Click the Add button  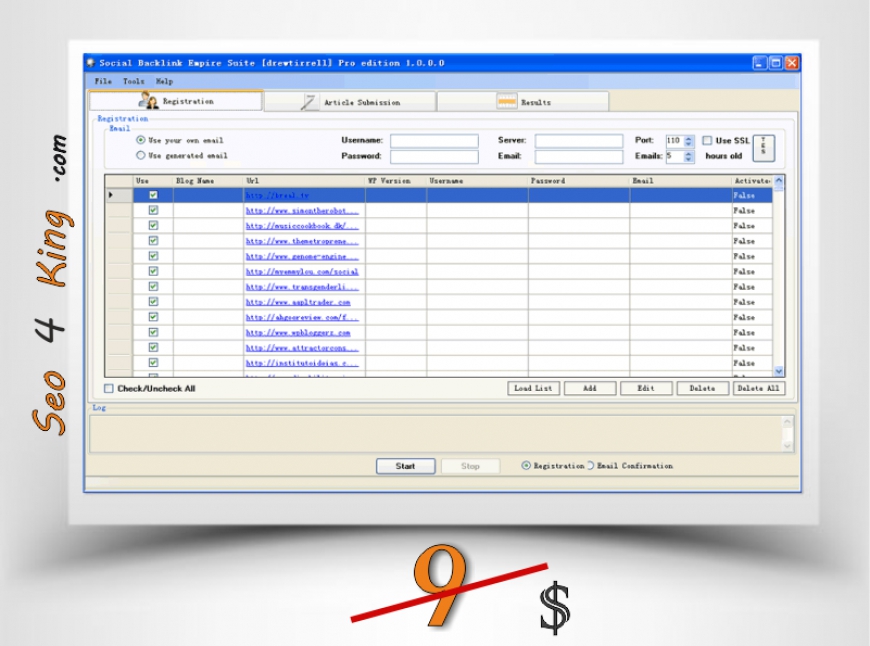point(590,388)
